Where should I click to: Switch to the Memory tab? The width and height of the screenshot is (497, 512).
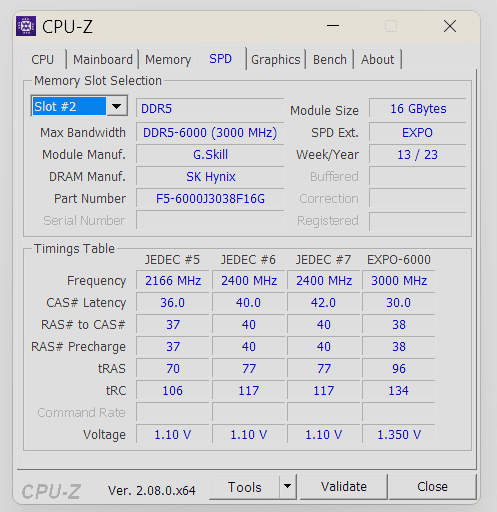click(x=168, y=60)
